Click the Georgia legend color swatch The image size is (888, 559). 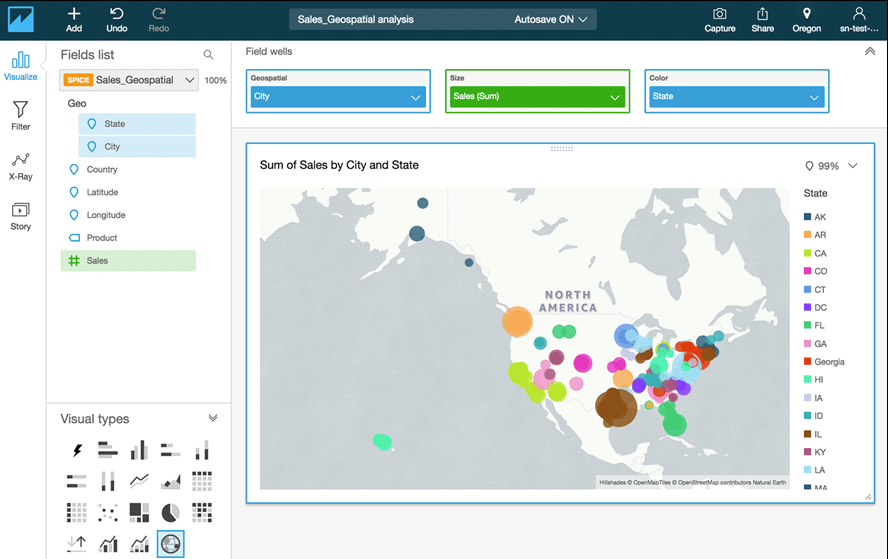808,361
